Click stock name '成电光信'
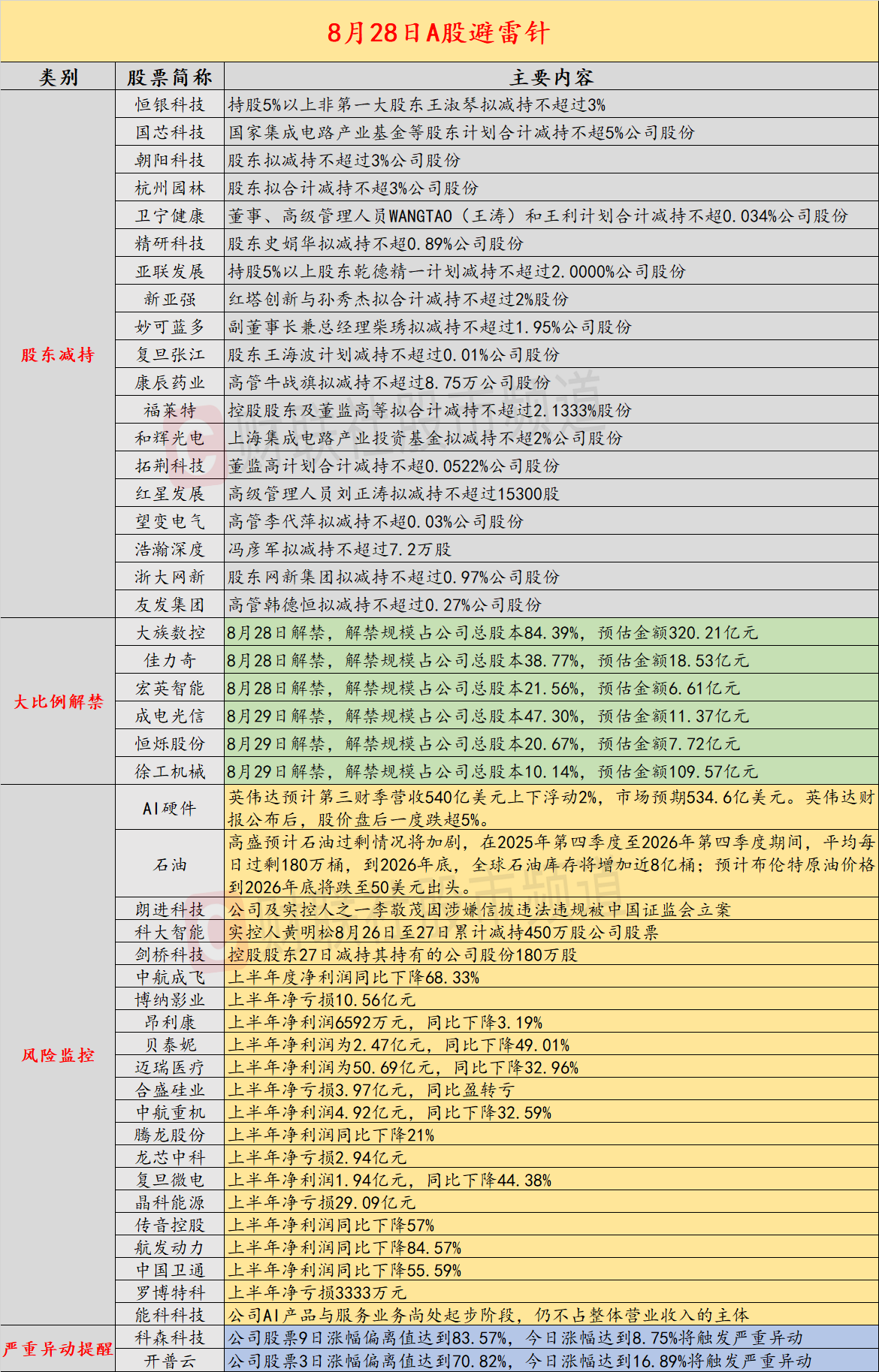This screenshot has height=1372, width=879. click(170, 716)
